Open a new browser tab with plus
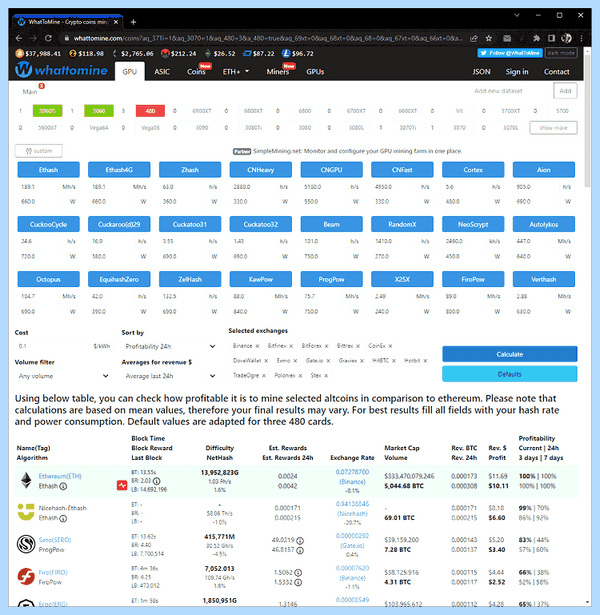This screenshot has width=600, height=615. click(133, 22)
